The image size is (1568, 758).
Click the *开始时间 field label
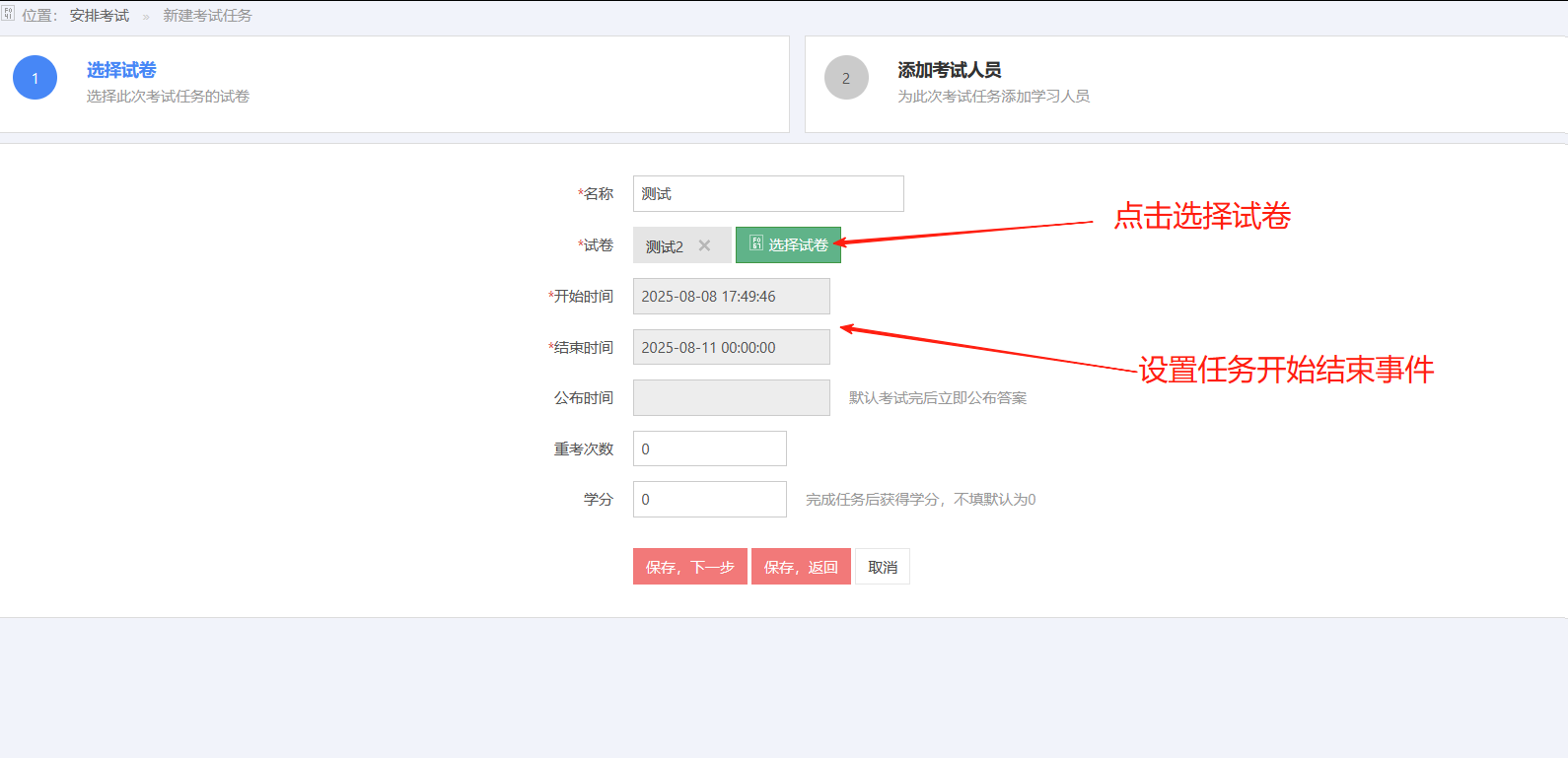coord(581,297)
